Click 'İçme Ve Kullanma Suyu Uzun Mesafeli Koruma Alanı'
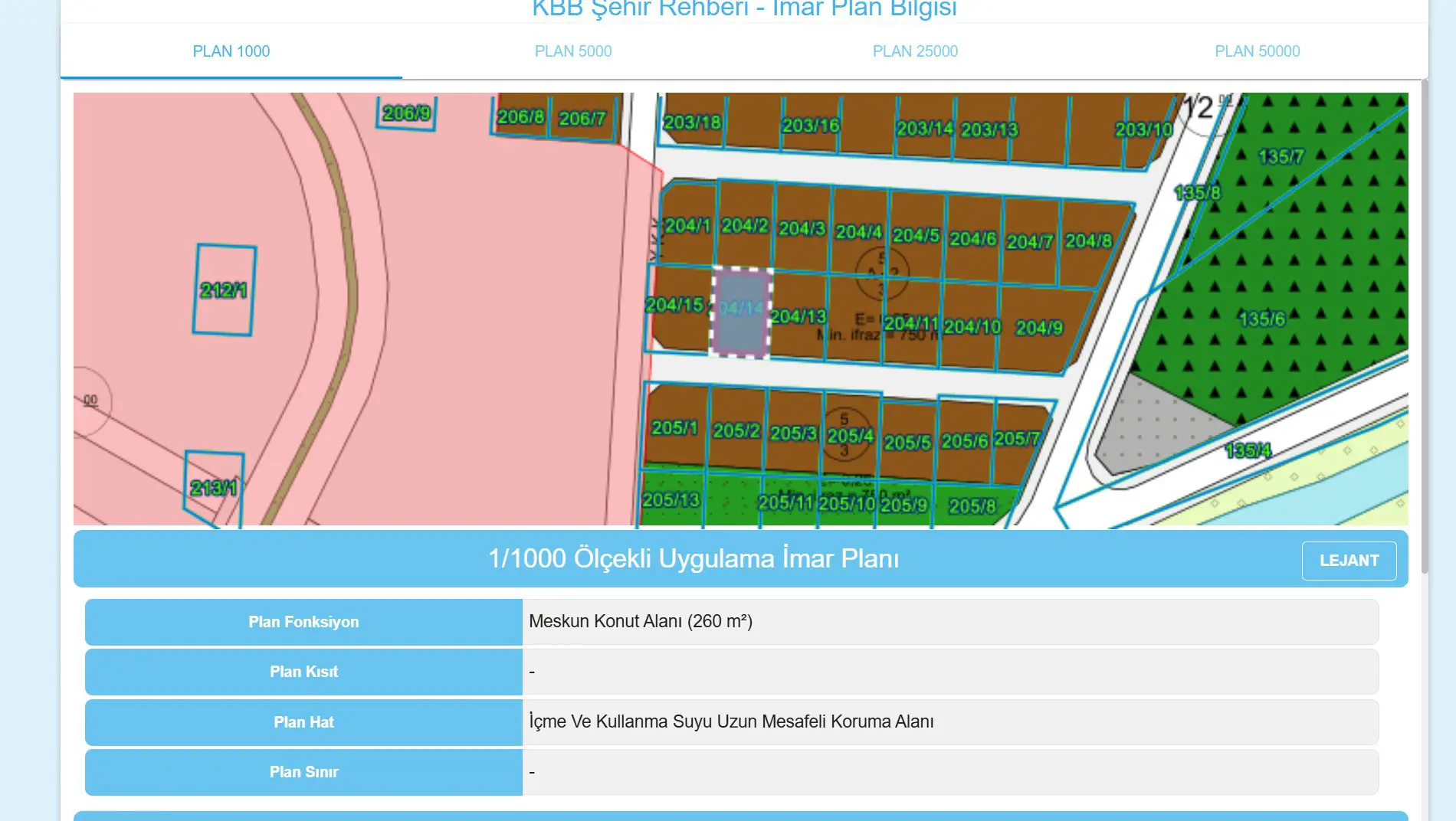This screenshot has height=821, width=1456. pos(731,721)
